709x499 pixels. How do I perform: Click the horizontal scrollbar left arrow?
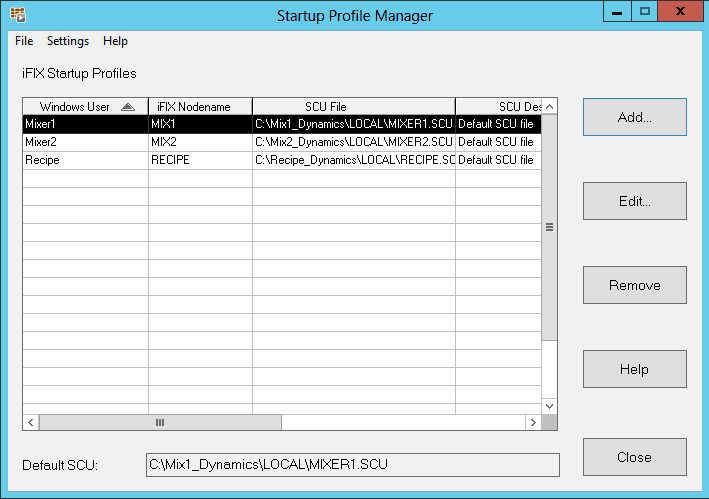click(31, 422)
